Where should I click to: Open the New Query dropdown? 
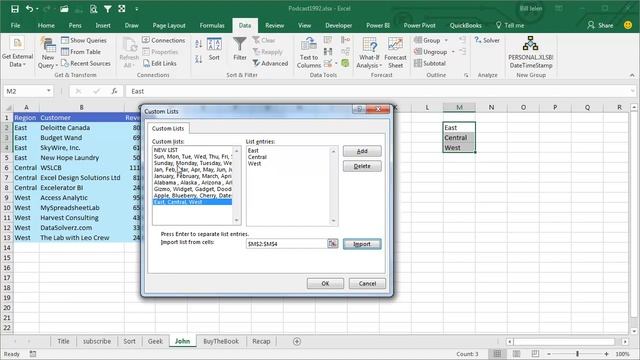point(47,54)
